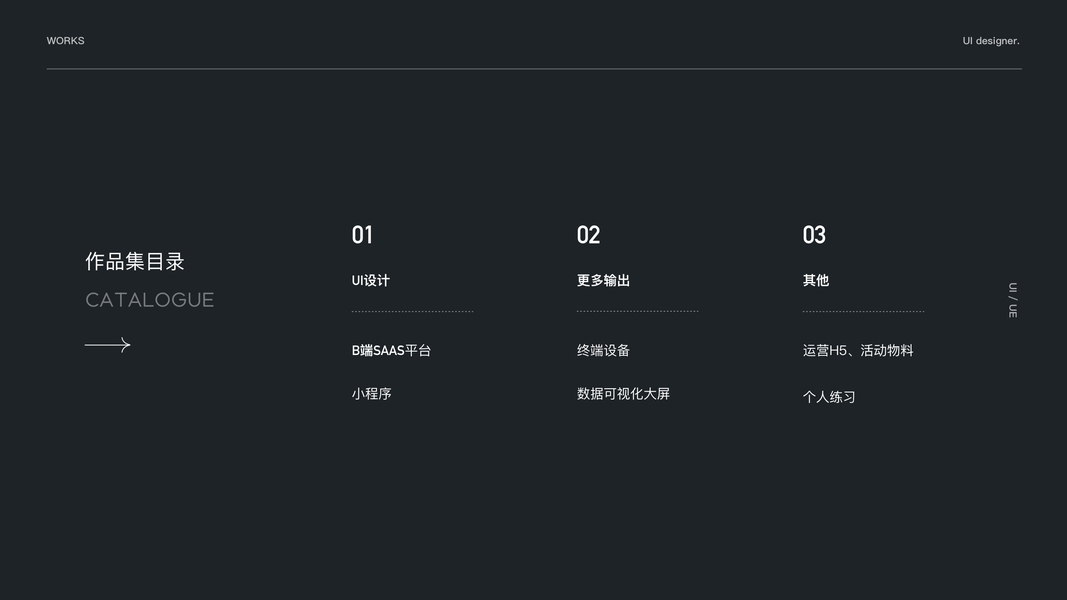Click the CATALOGUE subtitle text
Image resolution: width=1067 pixels, height=600 pixels.
point(149,300)
